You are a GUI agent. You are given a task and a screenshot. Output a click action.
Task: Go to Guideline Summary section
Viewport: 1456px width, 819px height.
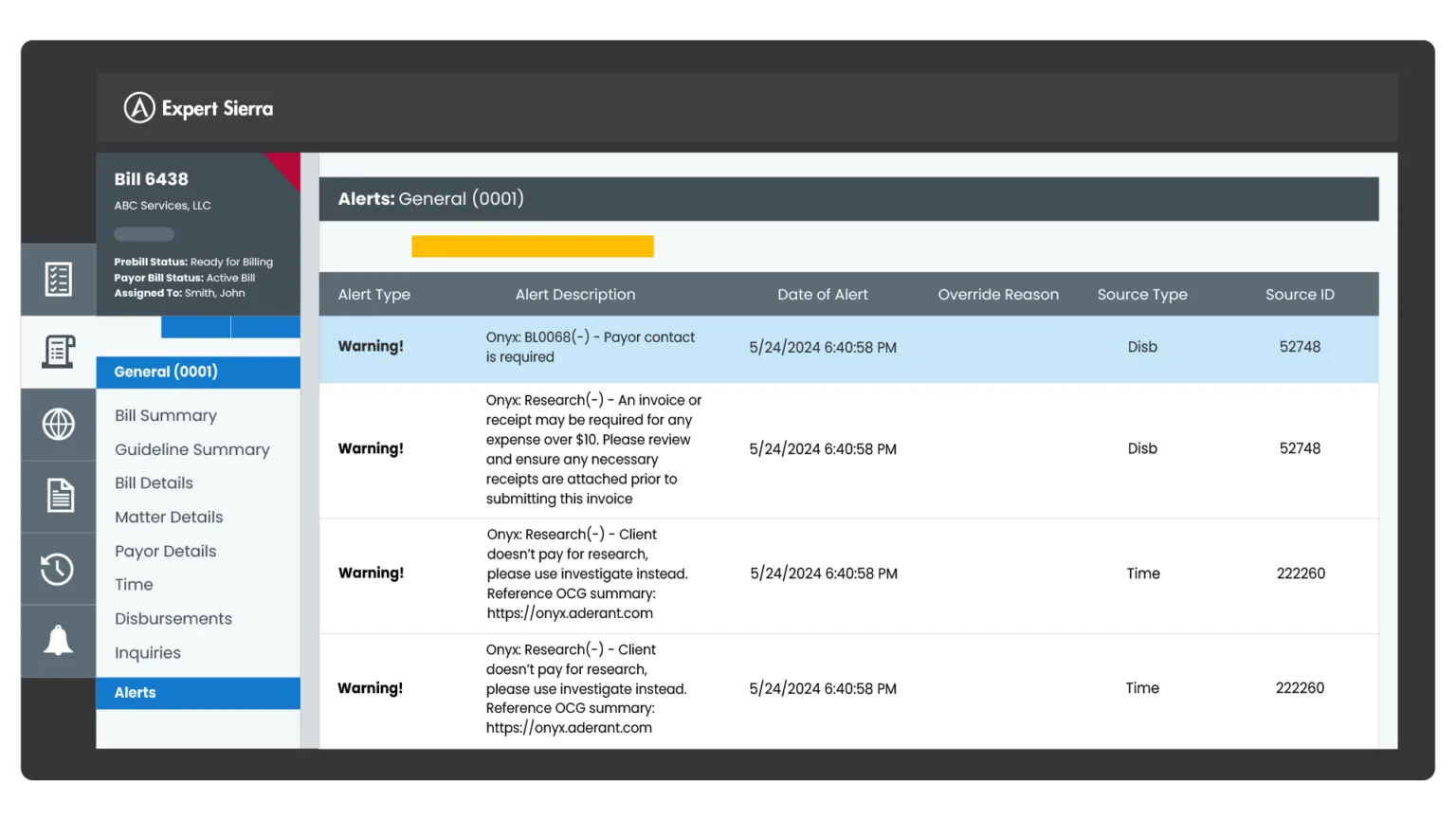click(x=191, y=449)
